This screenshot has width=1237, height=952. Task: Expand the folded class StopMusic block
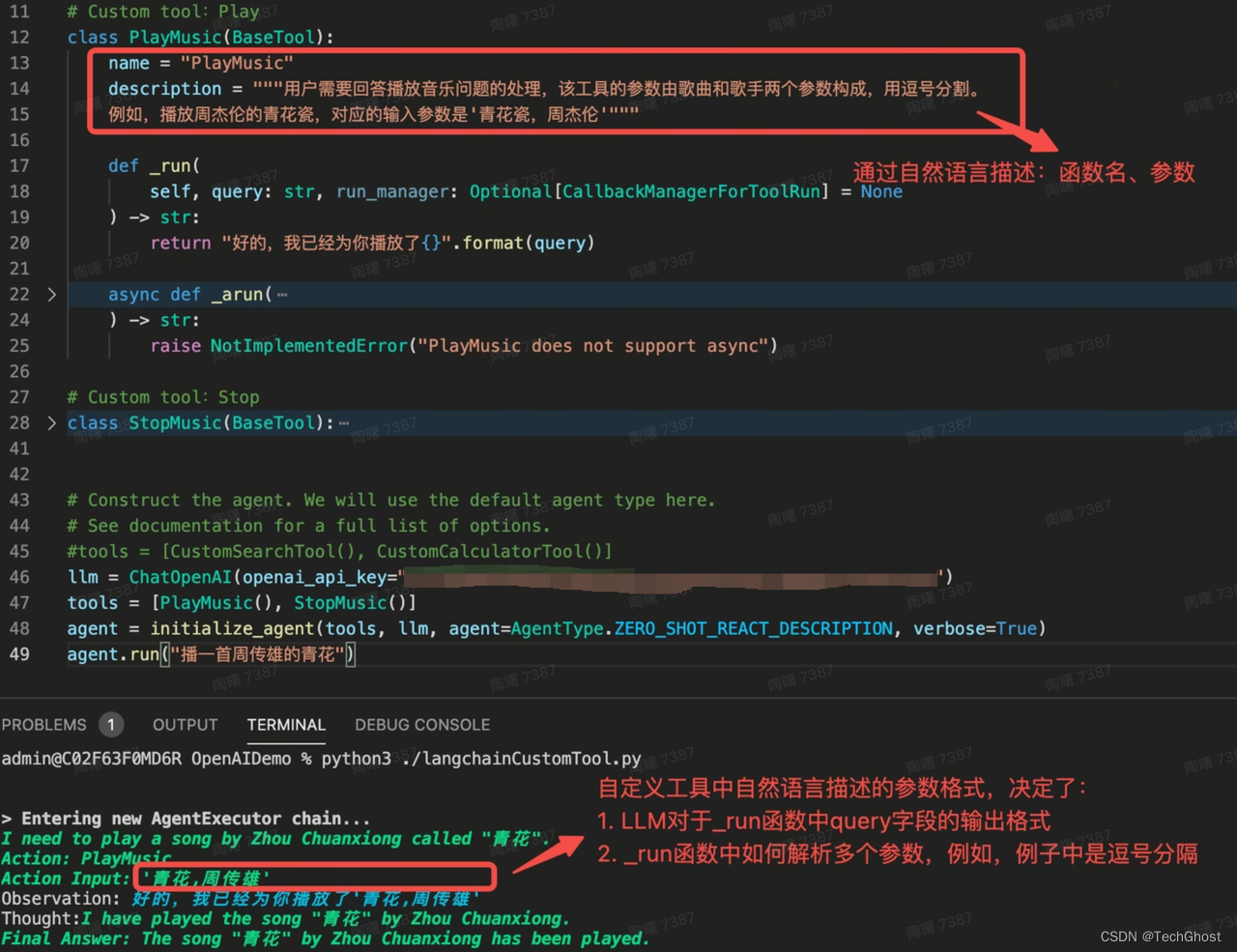(x=51, y=423)
